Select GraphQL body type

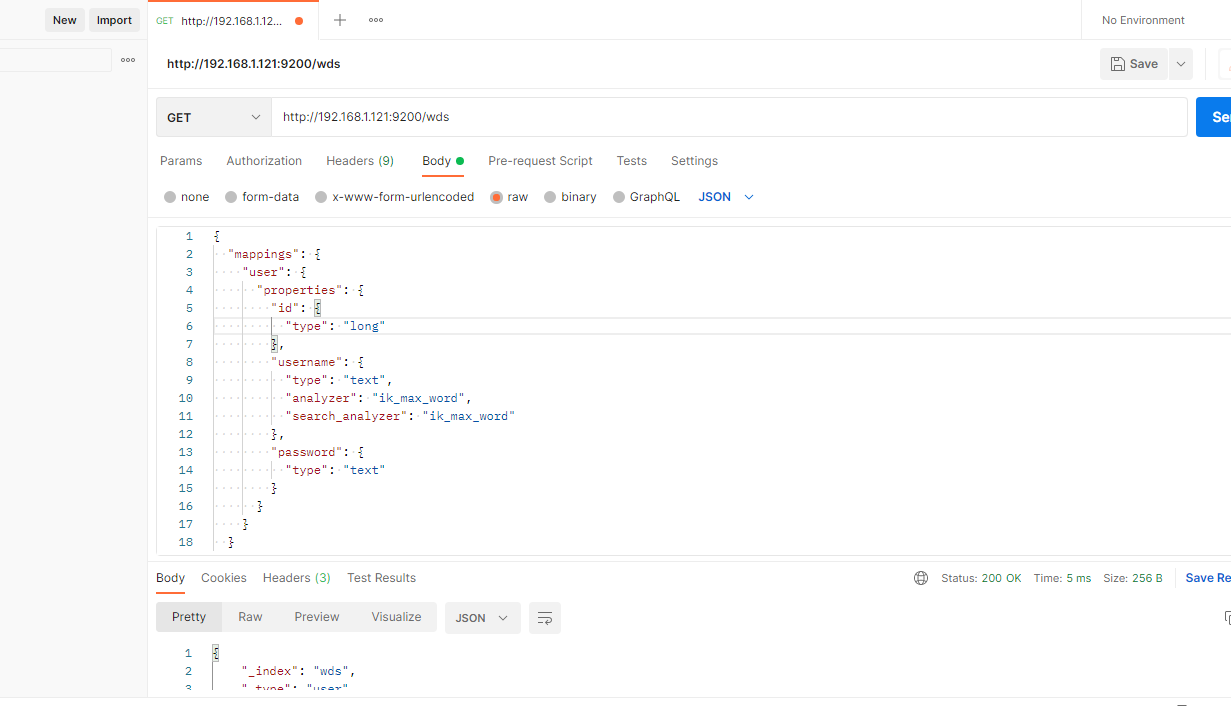(646, 197)
